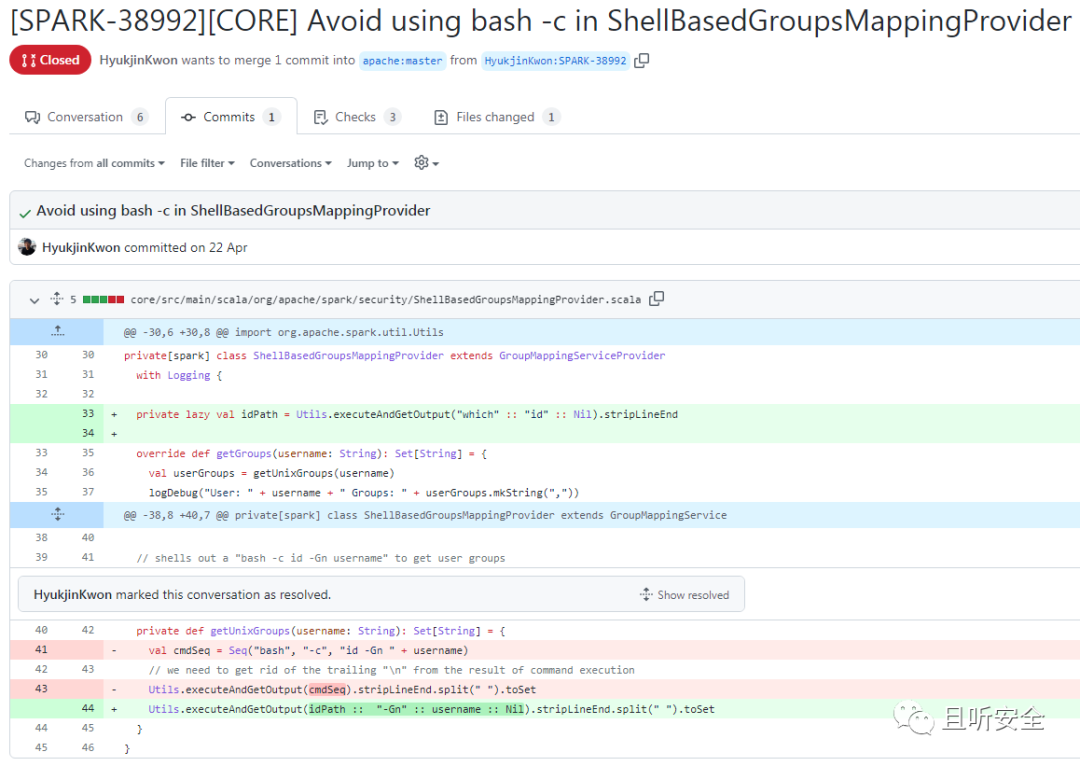Image resolution: width=1080 pixels, height=766 pixels.
Task: Open HyukjinKwon's avatar in commit row
Action: (x=27, y=247)
